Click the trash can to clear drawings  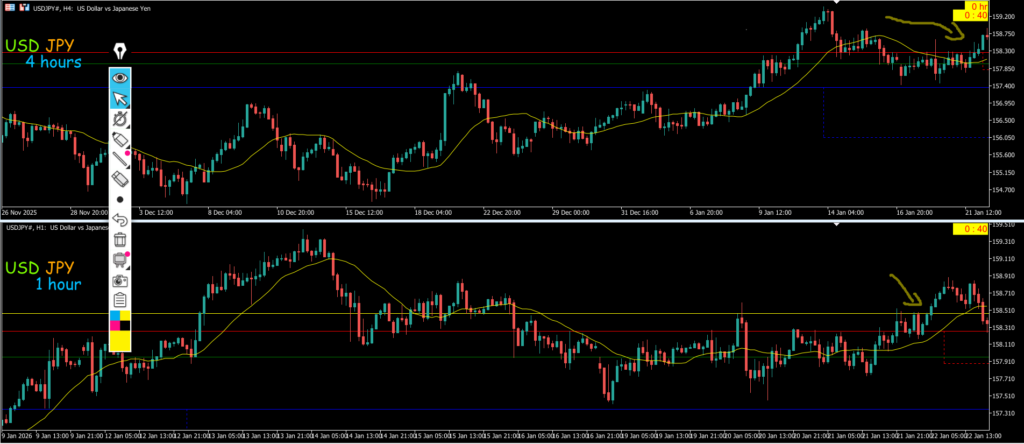tap(120, 239)
